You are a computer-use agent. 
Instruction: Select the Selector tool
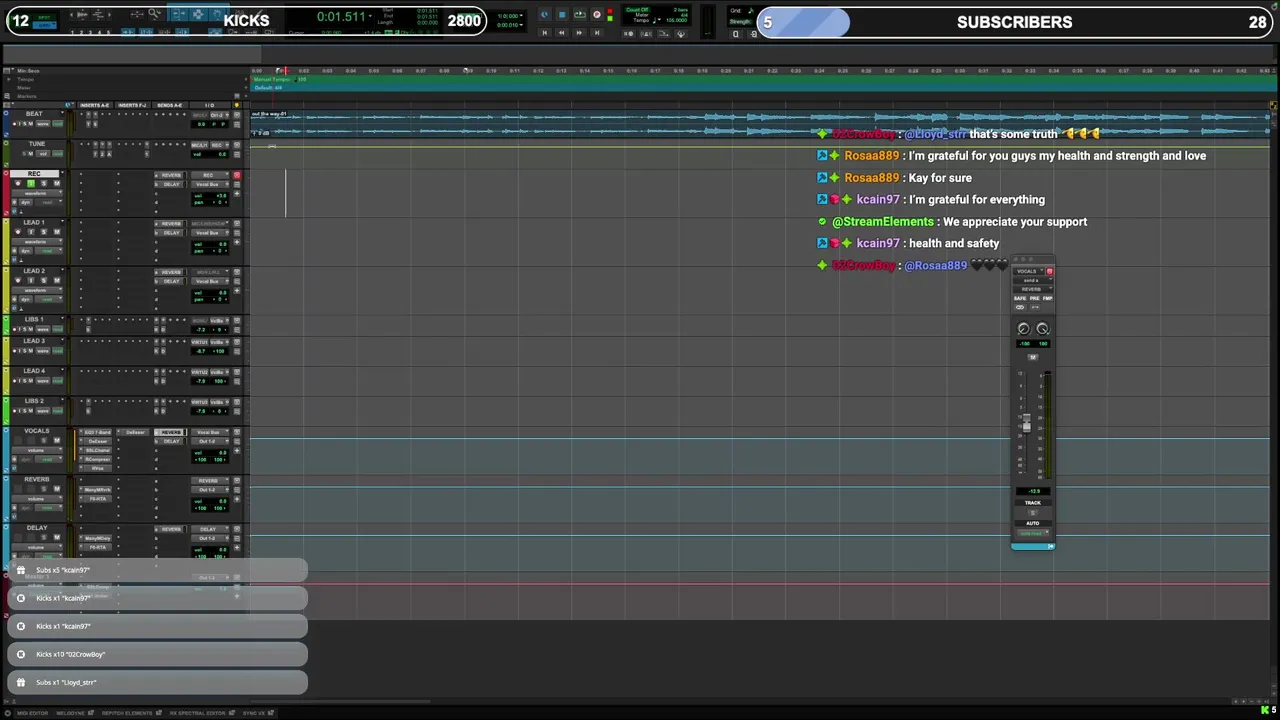point(198,14)
